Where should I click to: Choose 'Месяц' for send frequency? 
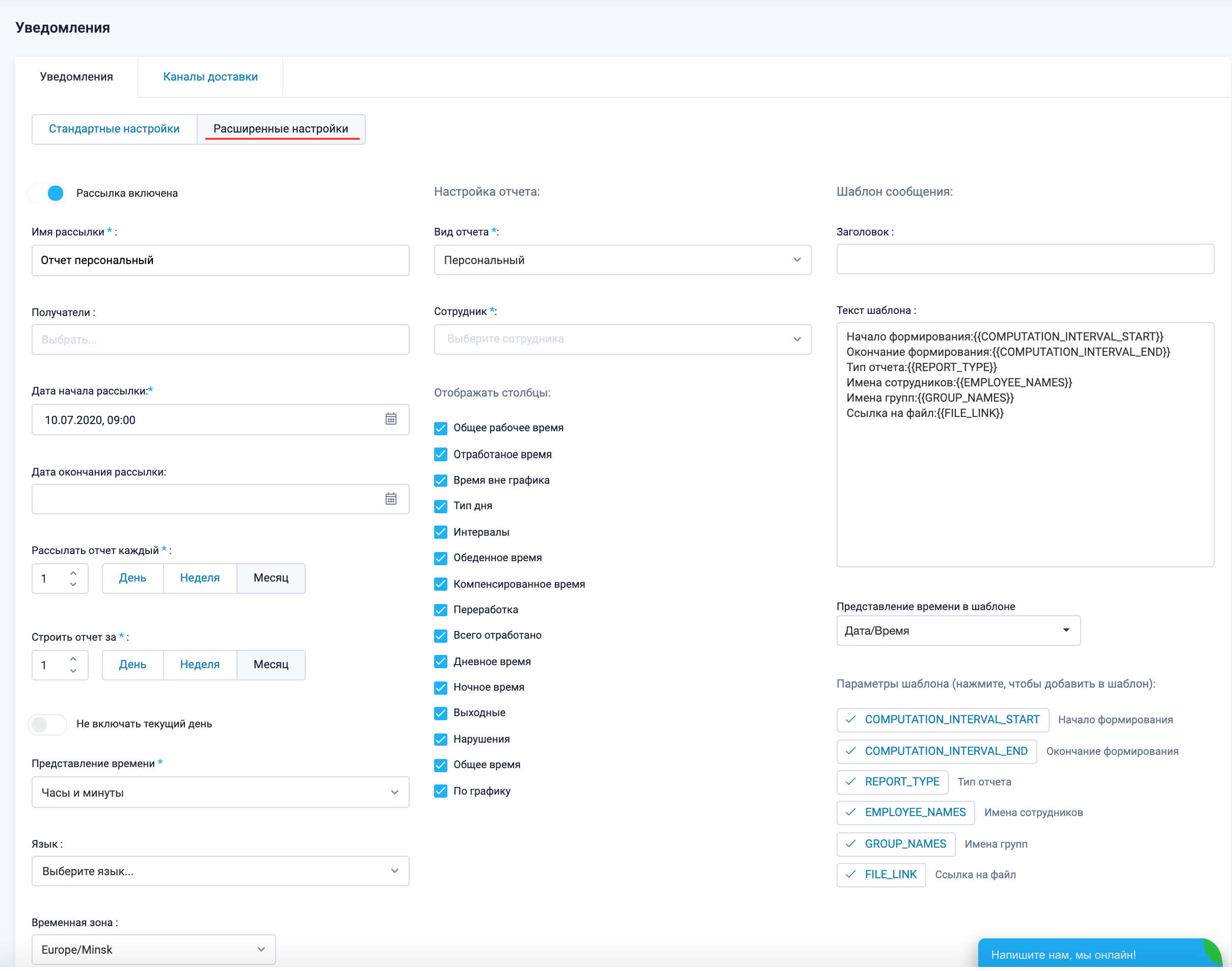point(271,578)
